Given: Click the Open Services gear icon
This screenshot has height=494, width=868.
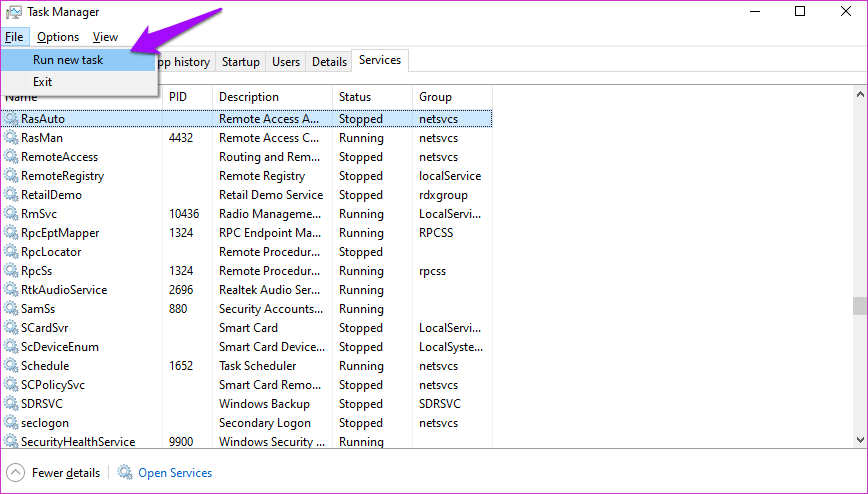Looking at the screenshot, I should tap(125, 473).
